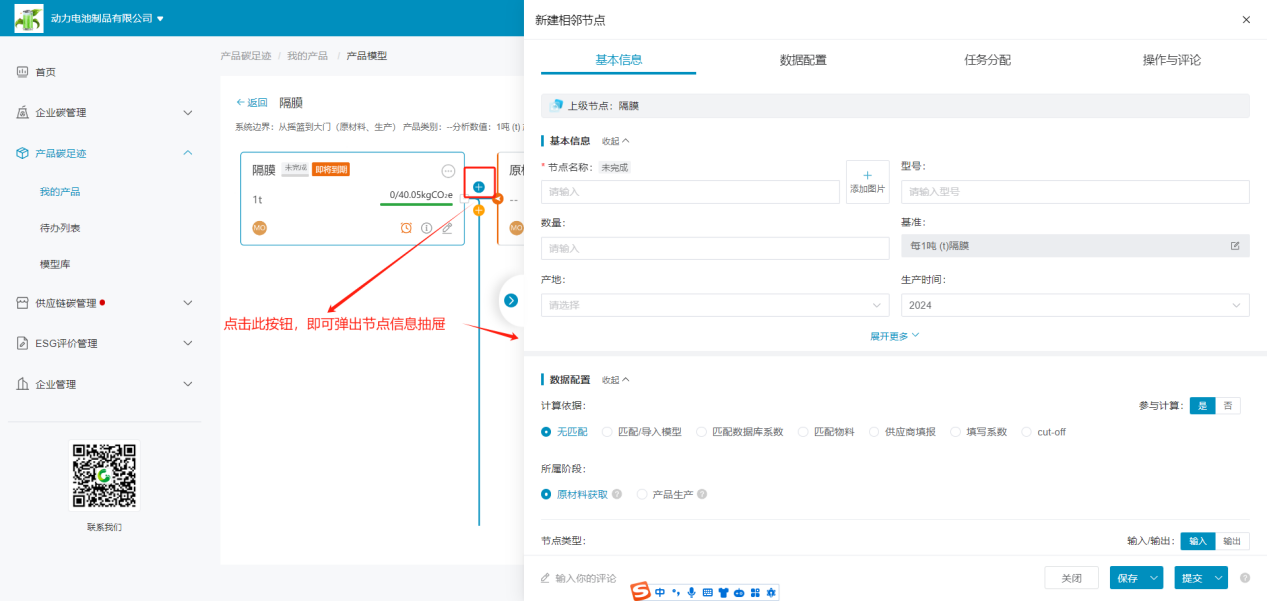
Task: Click the 添加图片 plus box
Action: [867, 181]
